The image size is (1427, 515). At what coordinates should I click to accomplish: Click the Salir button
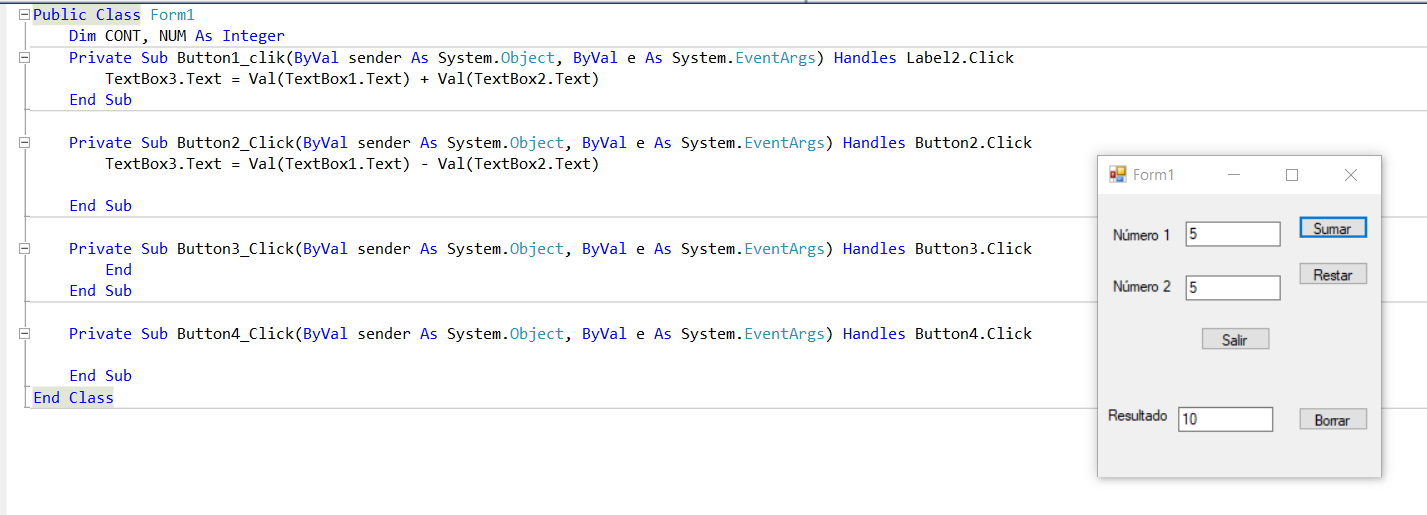1235,340
